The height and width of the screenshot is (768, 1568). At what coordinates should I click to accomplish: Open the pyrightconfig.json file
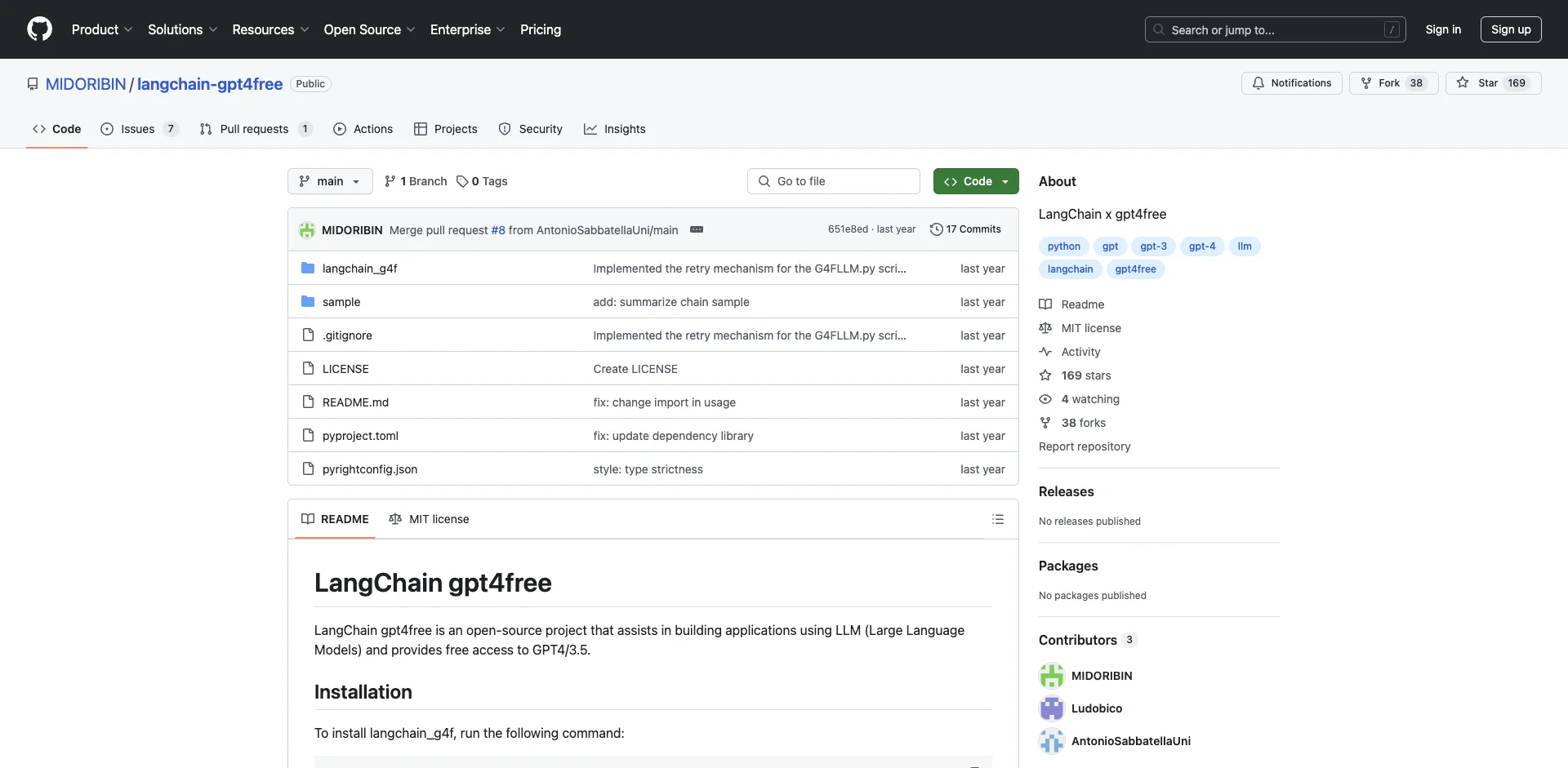[370, 469]
